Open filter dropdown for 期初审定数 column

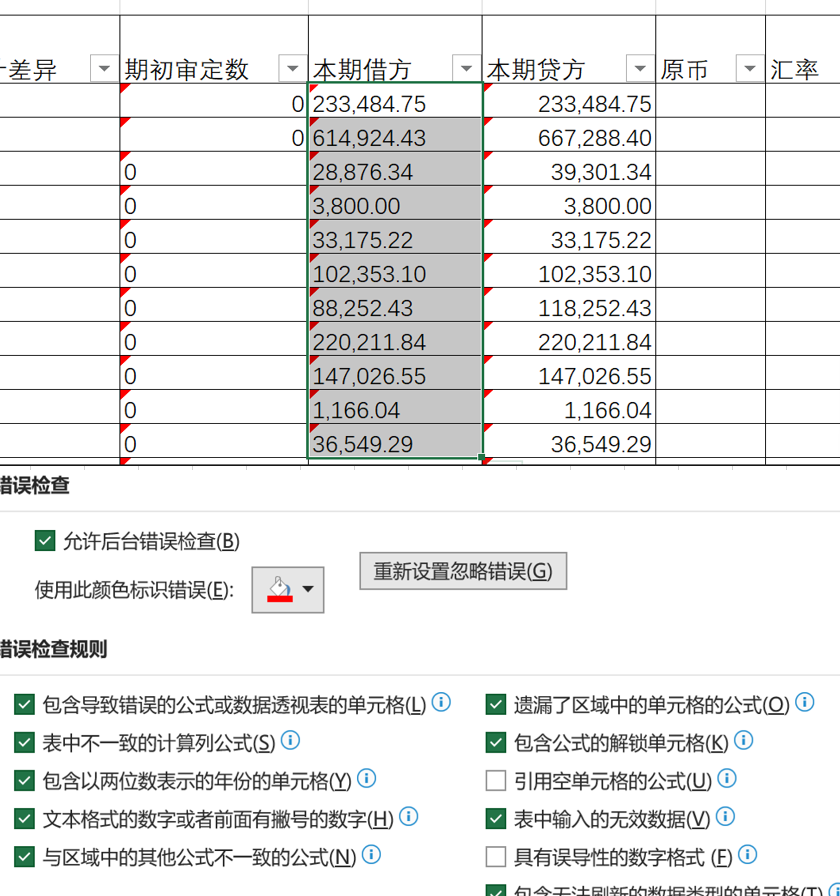[x=293, y=69]
